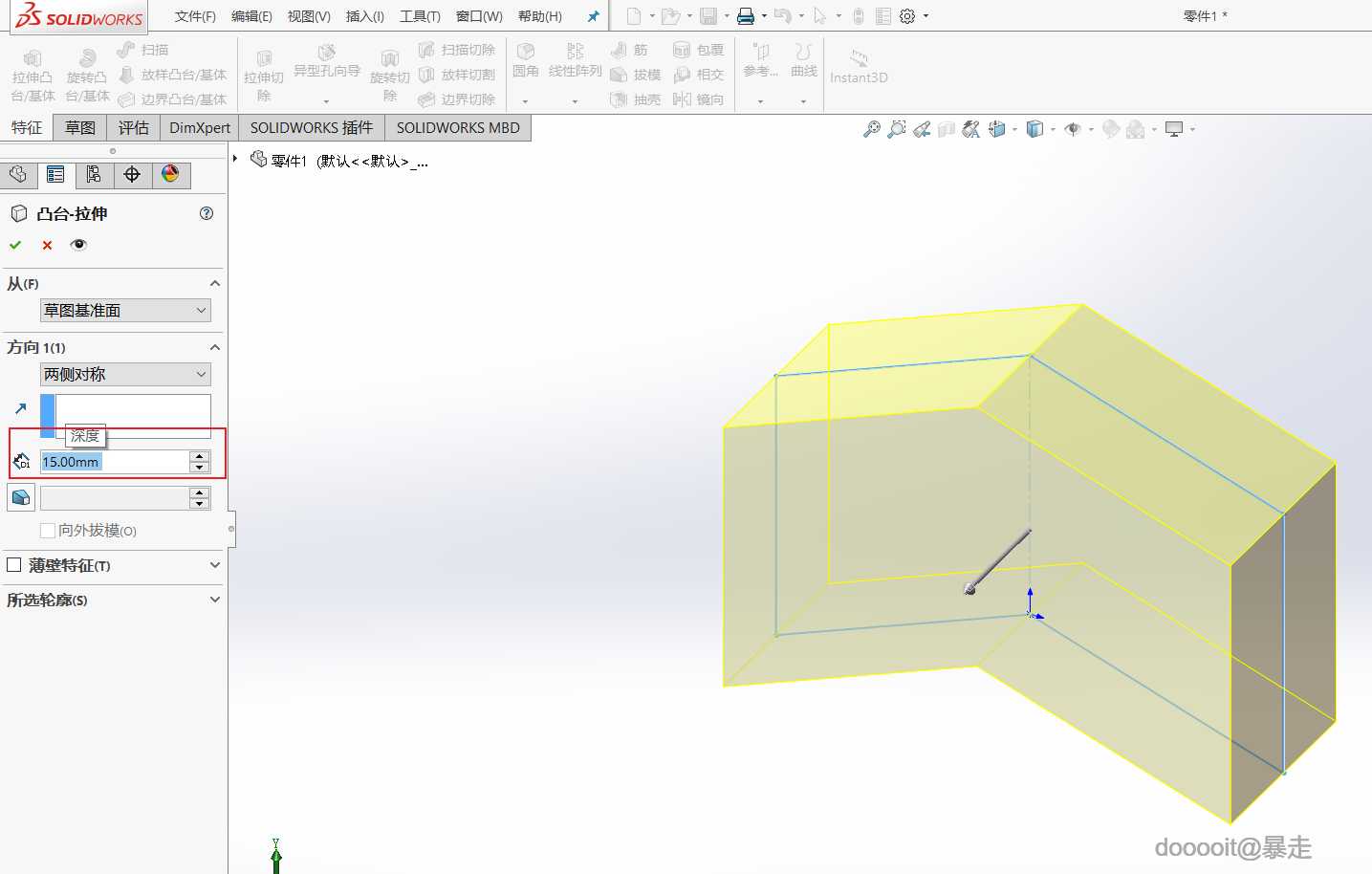Toggle detailed preview eye icon
Screen dimensions: 1372x874
pyautogui.click(x=78, y=245)
